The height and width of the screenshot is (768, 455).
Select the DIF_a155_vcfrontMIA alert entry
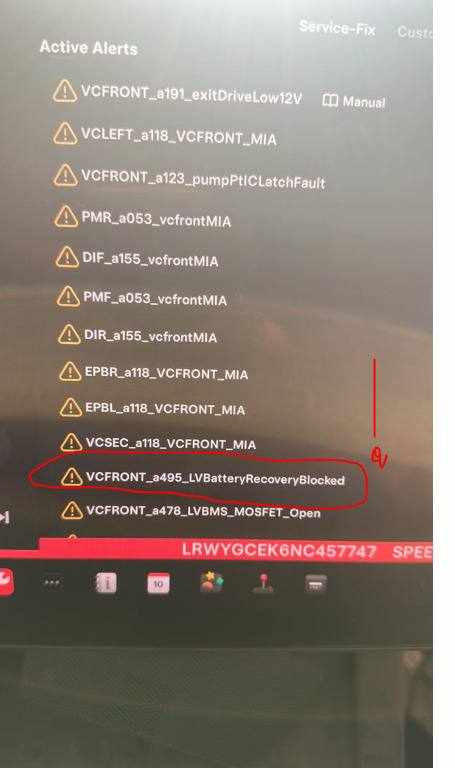137,258
